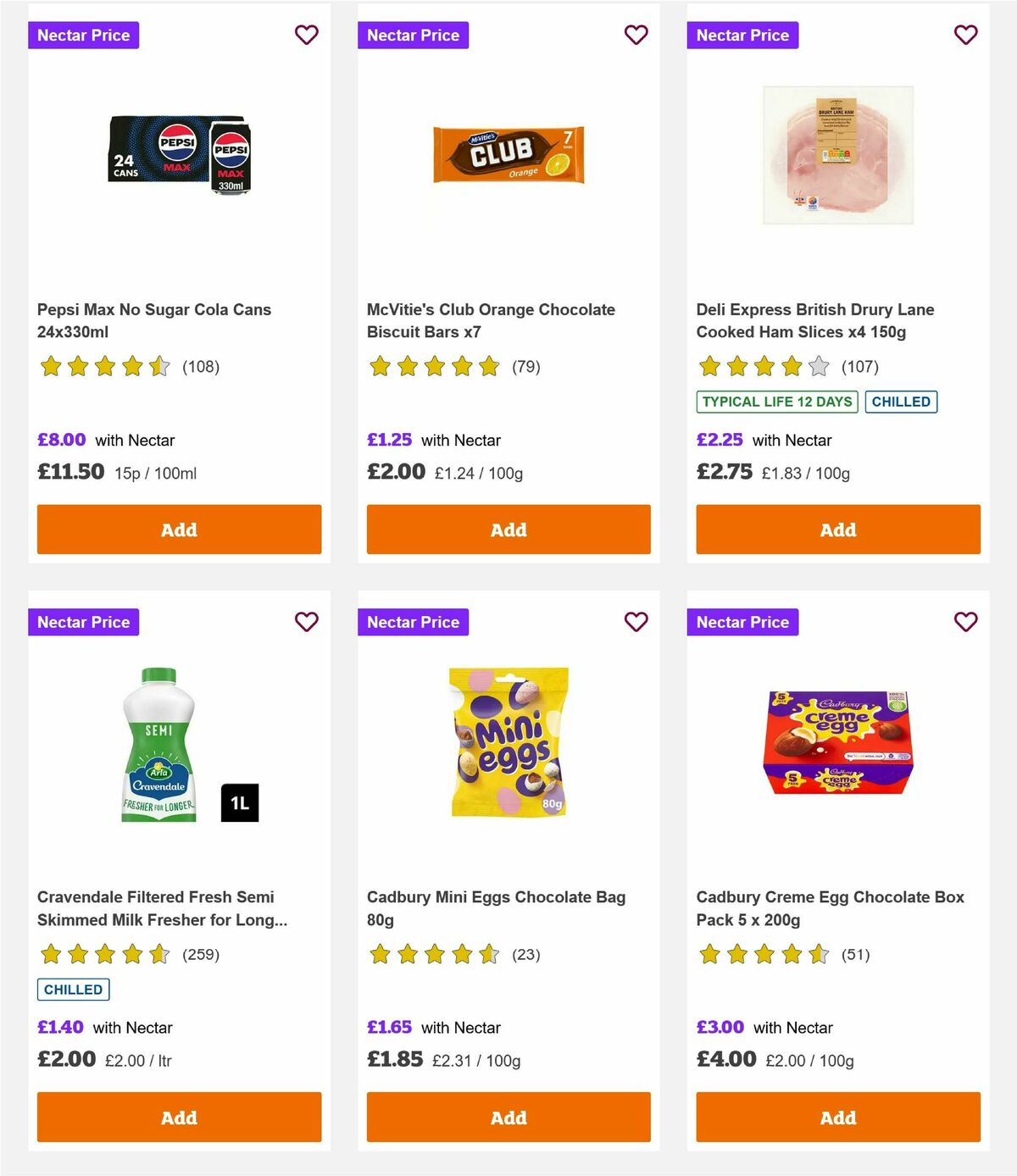Add Cadbury Creme Egg box to trolley
1017x1176 pixels.
(x=837, y=1117)
